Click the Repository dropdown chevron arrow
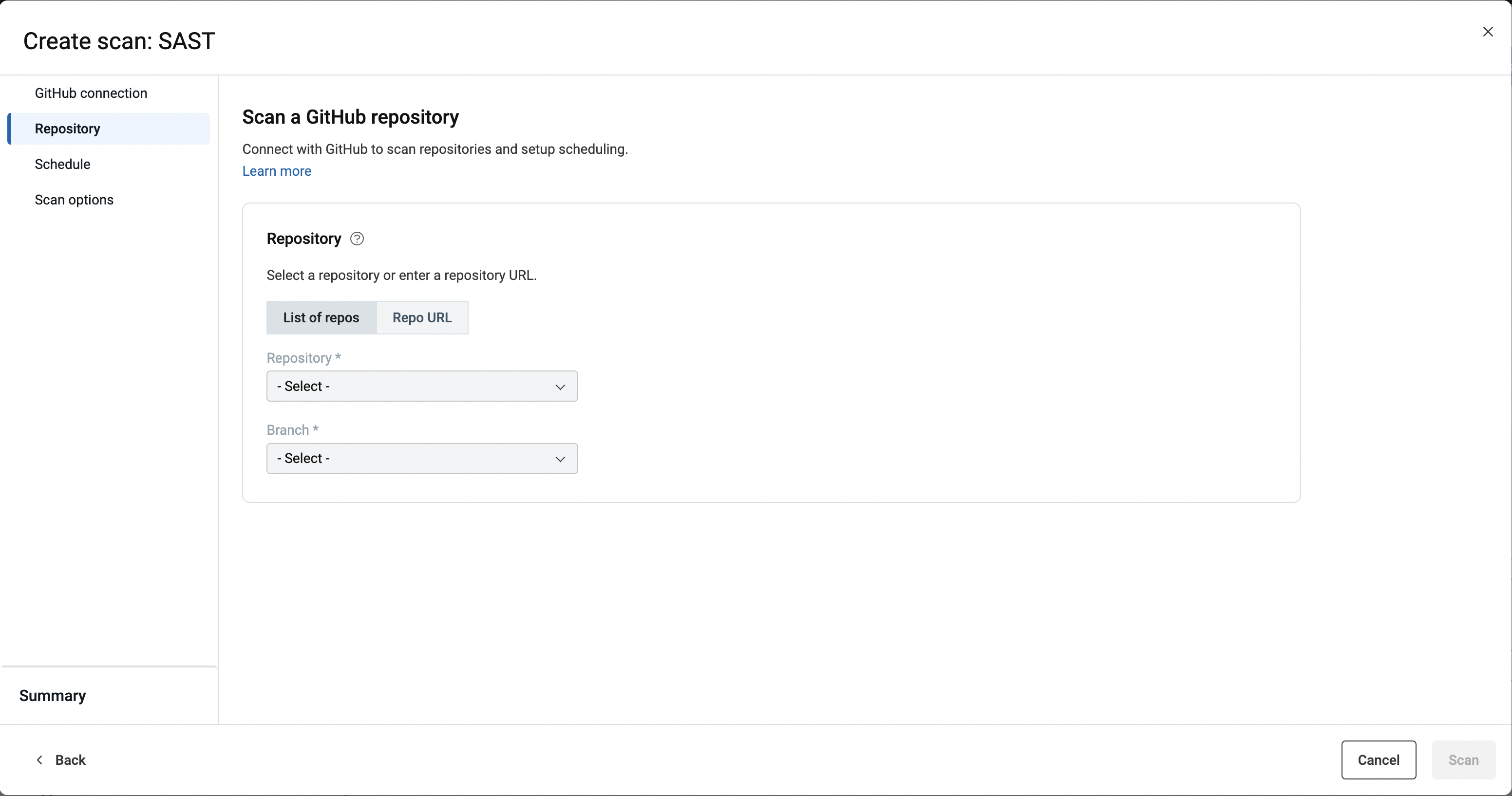This screenshot has height=796, width=1512. coord(560,387)
